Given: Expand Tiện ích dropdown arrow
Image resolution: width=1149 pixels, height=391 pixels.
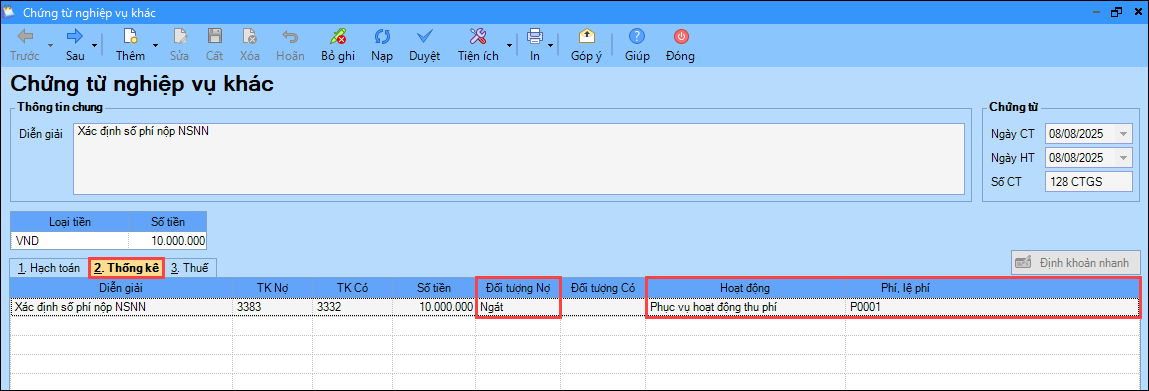Looking at the screenshot, I should coord(509,45).
